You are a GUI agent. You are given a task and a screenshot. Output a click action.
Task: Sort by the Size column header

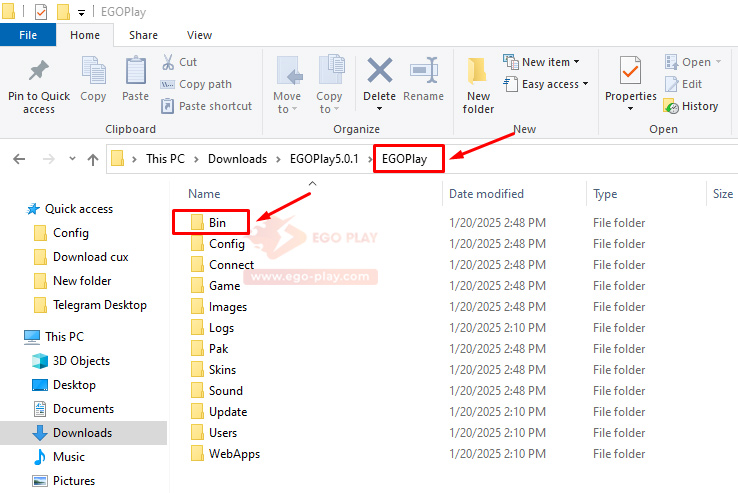722,194
